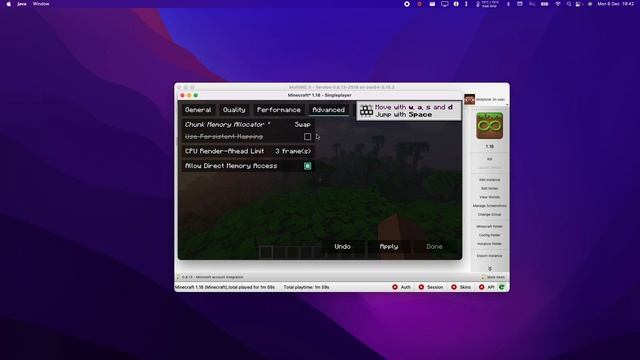Open the General settings tab
Image resolution: width=640 pixels, height=360 pixels.
[198, 110]
